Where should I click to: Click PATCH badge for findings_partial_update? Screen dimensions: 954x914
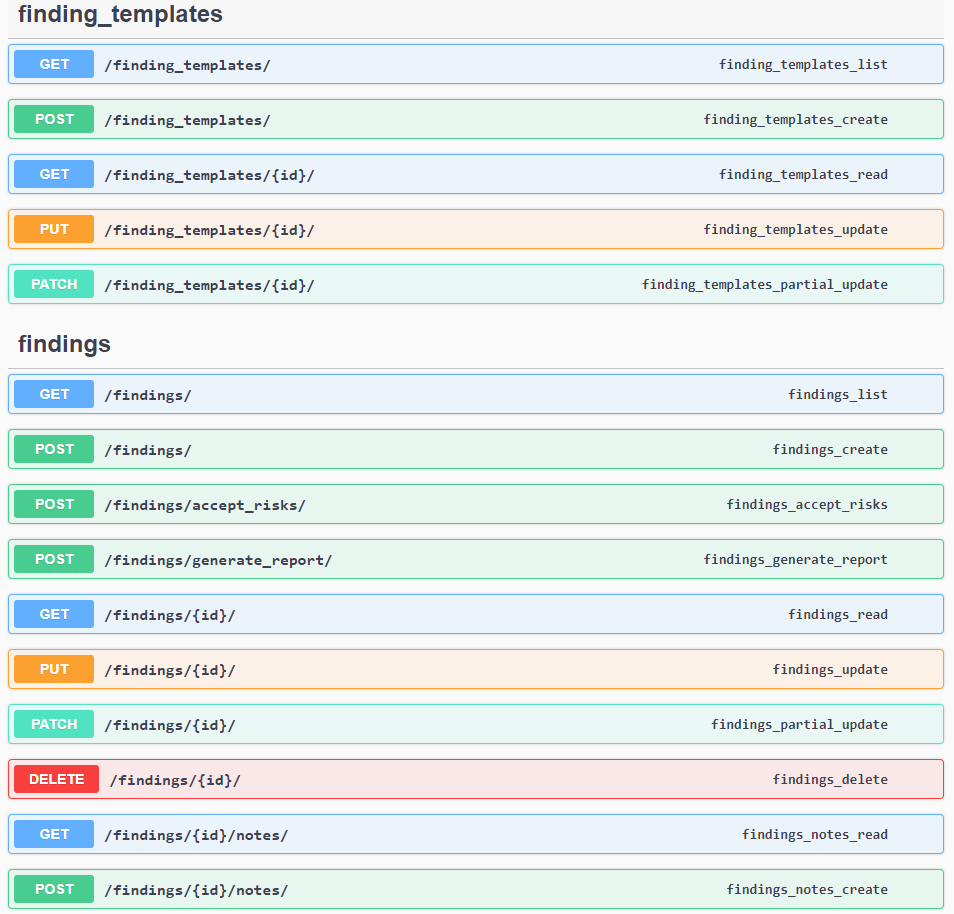[x=54, y=725]
